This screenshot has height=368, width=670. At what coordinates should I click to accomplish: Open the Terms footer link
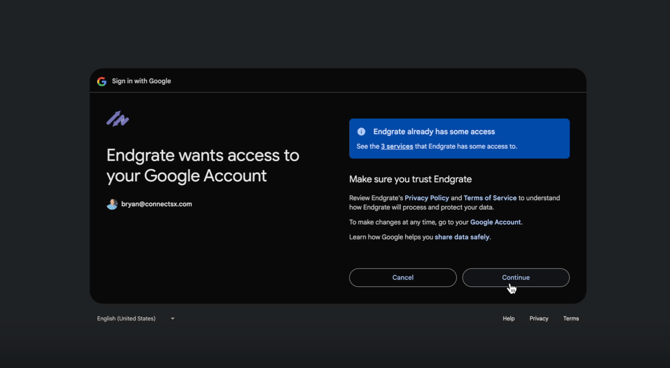pyautogui.click(x=571, y=318)
